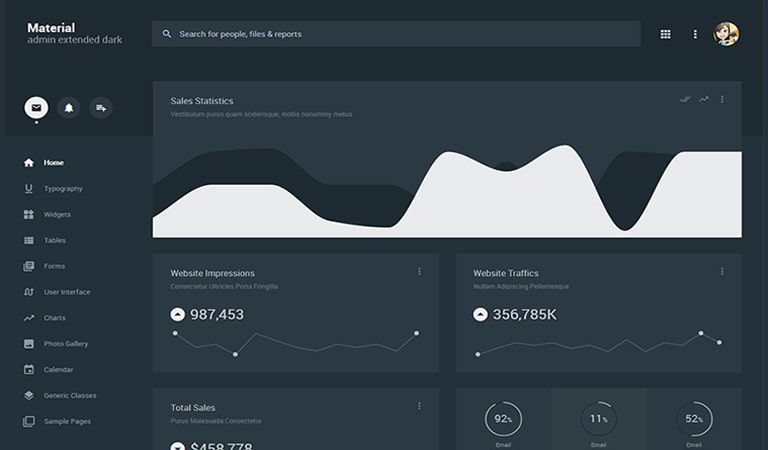
Task: Click the User Interface icon
Action: point(29,292)
